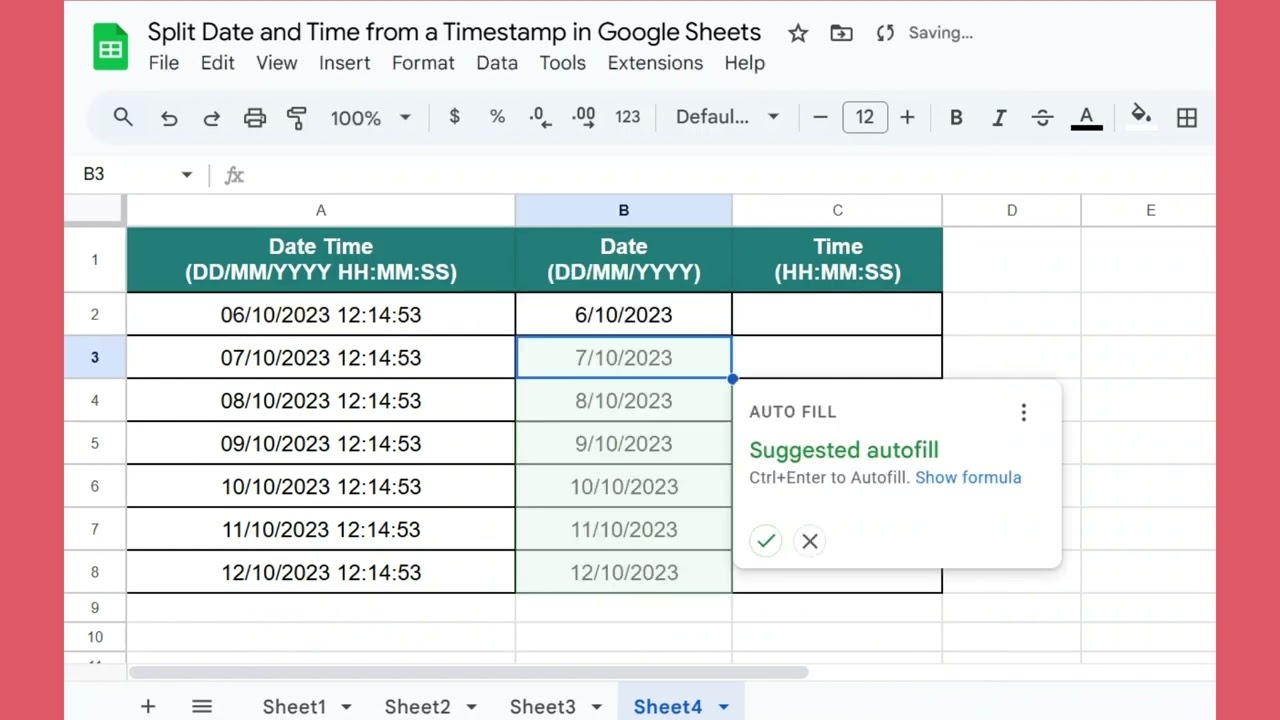
Task: Open the Default font dropdown
Action: click(x=727, y=117)
